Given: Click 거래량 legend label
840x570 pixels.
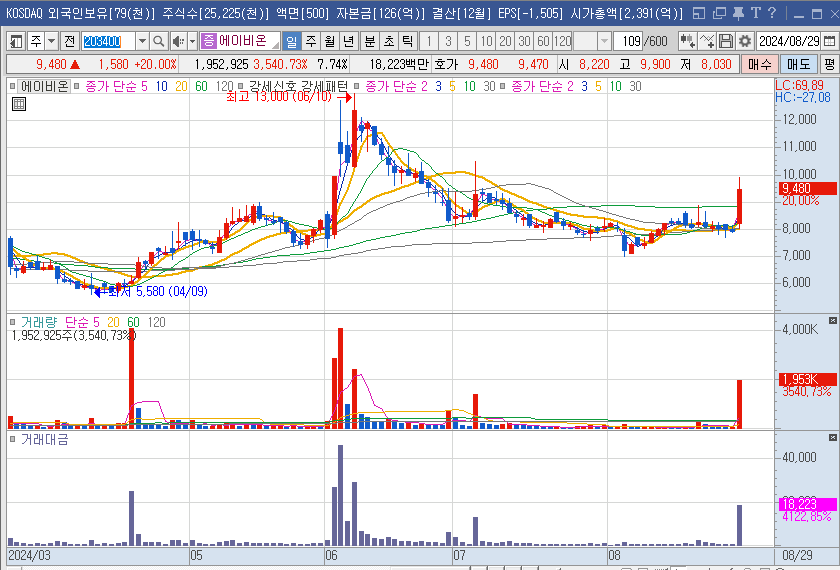Looking at the screenshot, I should pos(39,322).
